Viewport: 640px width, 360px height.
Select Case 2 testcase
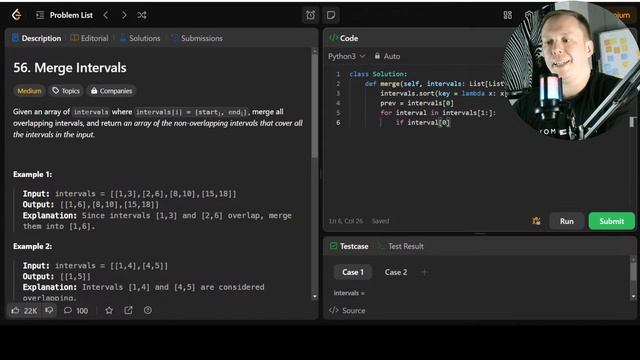click(x=396, y=272)
